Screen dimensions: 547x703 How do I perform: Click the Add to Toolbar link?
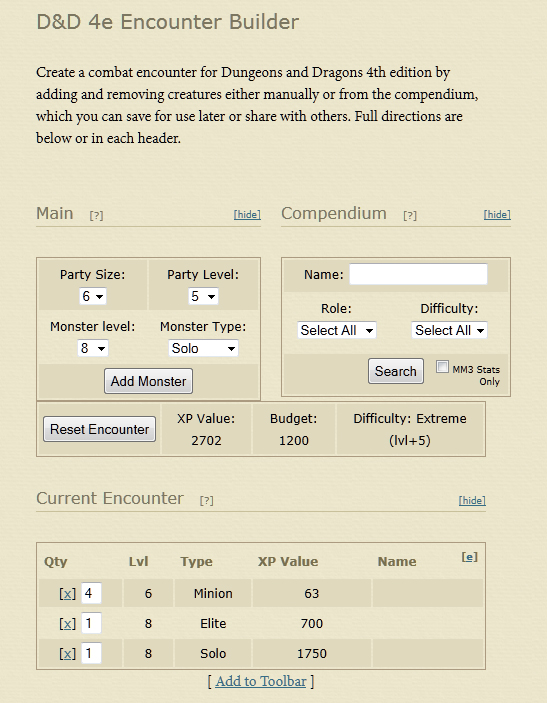pos(261,681)
